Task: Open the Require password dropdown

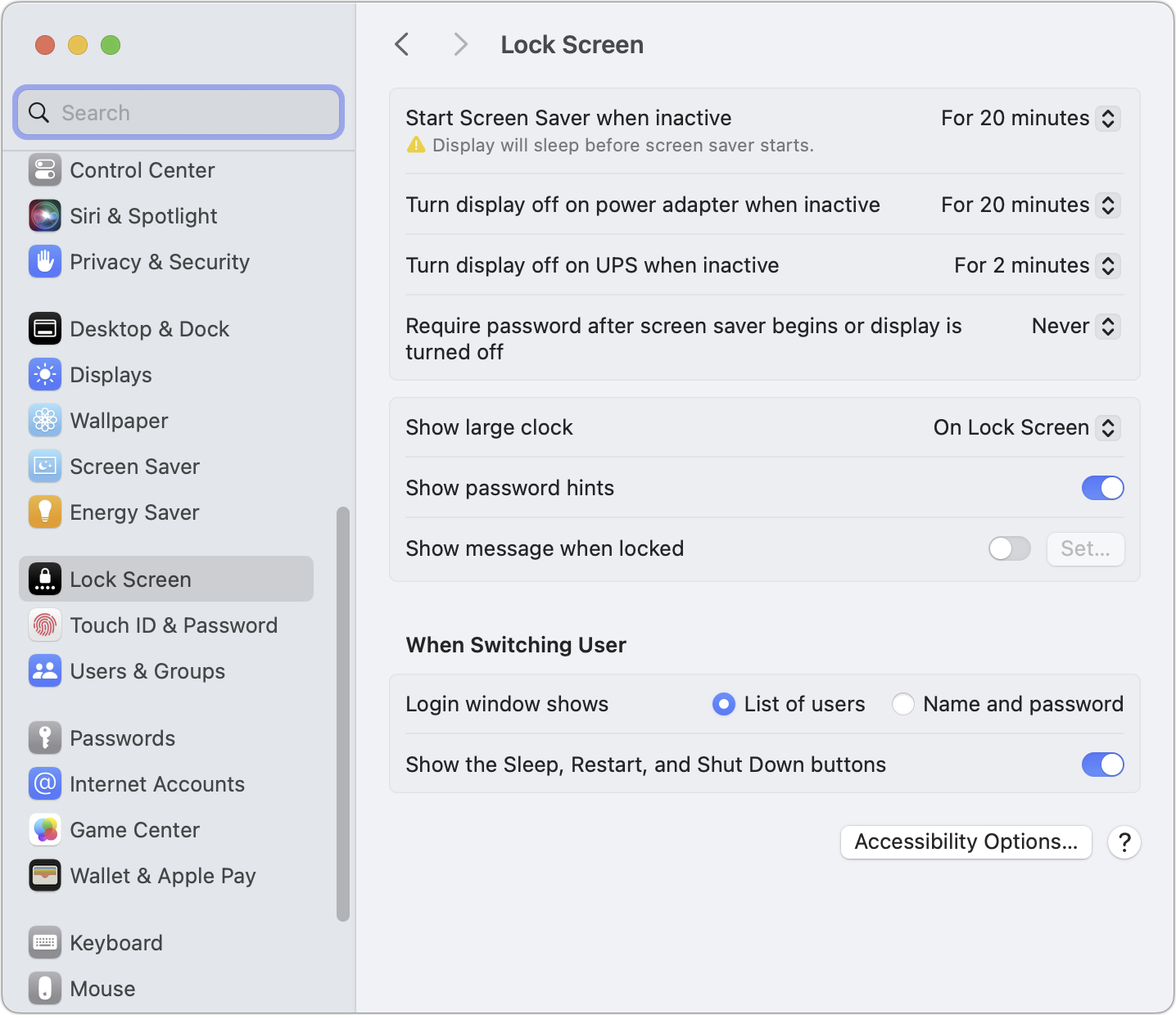Action: pyautogui.click(x=1108, y=326)
